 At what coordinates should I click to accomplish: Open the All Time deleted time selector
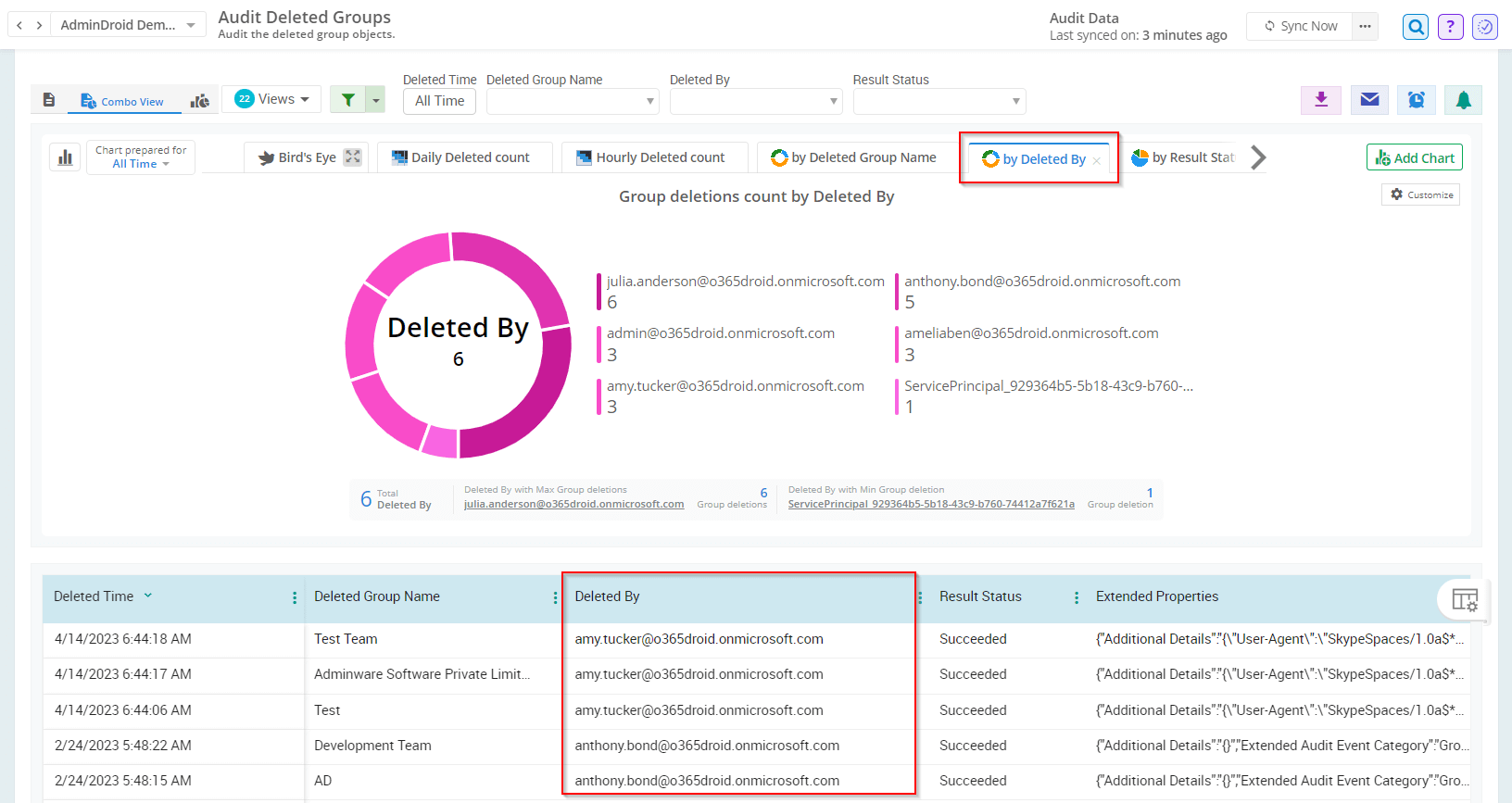pyautogui.click(x=439, y=101)
